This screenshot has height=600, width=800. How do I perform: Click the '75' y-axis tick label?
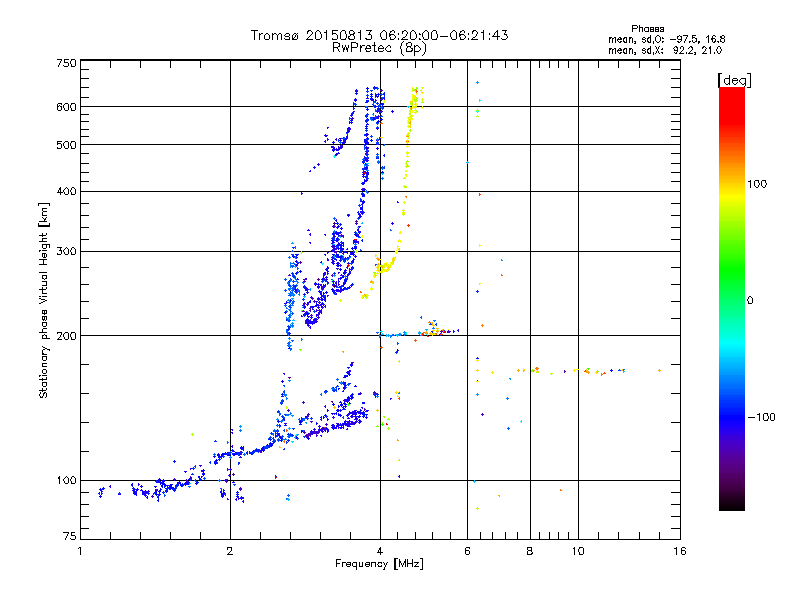70,536
